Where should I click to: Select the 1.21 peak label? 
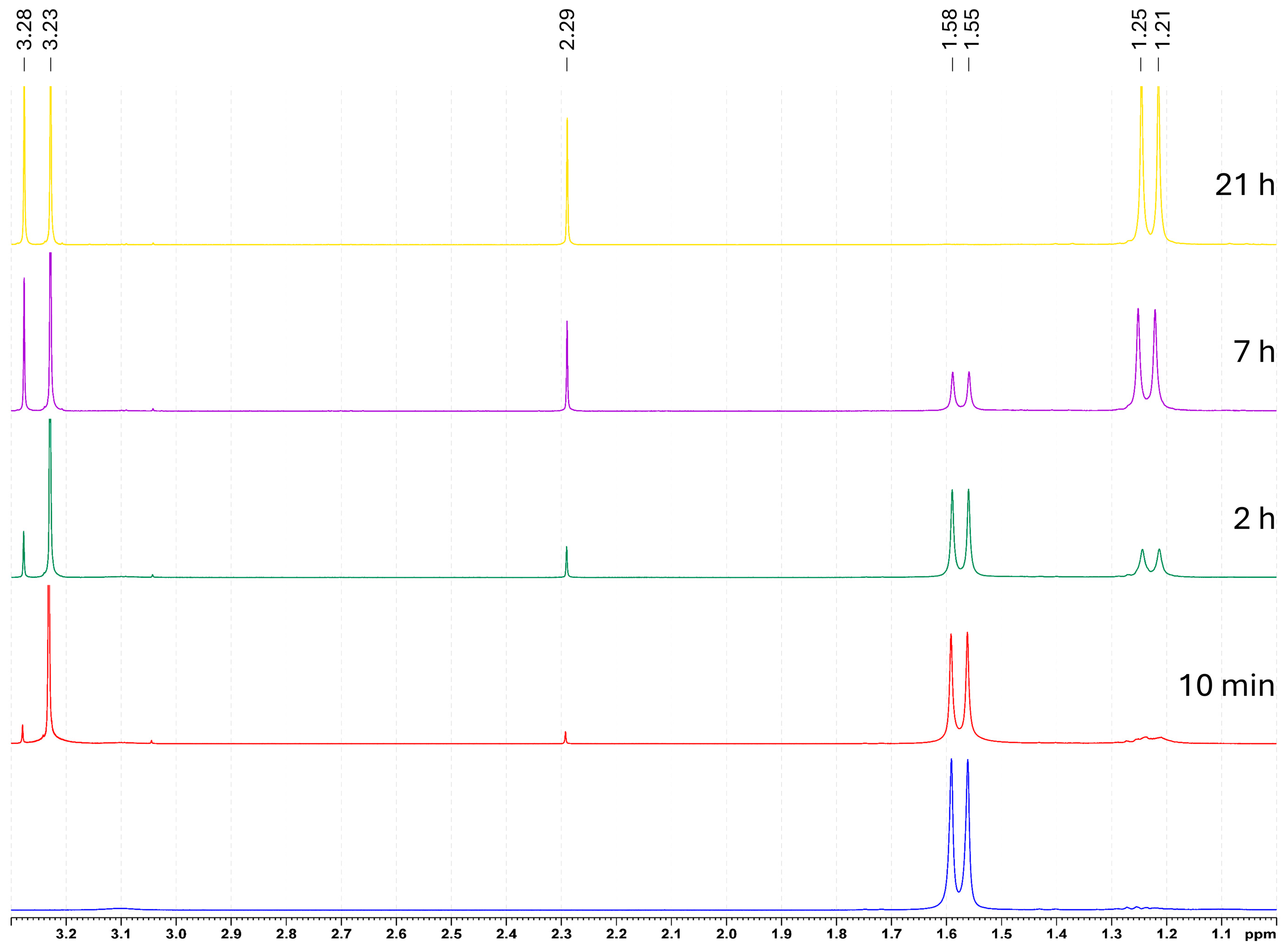click(1162, 30)
